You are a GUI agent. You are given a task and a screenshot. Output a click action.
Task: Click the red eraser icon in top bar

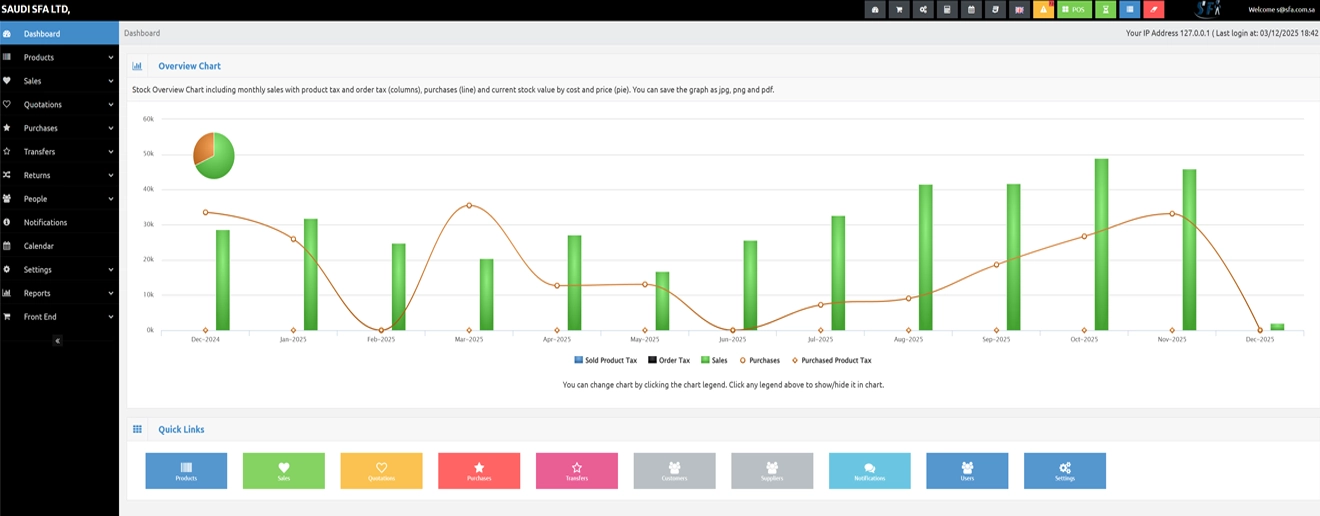pos(1153,10)
